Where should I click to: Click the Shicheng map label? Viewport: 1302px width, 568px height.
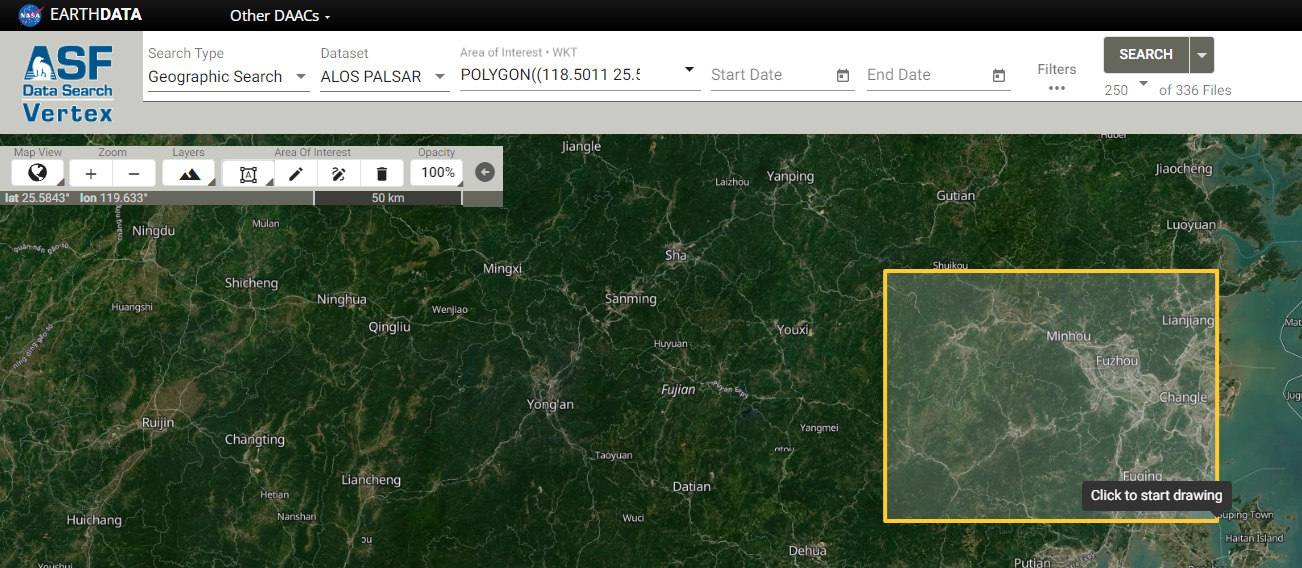pos(252,283)
